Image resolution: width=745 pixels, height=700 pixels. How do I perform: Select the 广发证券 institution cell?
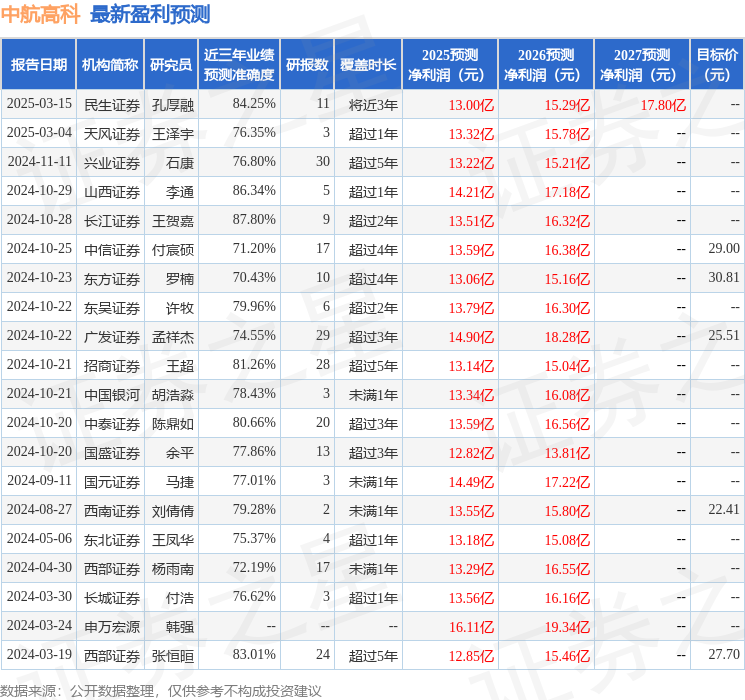(112, 337)
